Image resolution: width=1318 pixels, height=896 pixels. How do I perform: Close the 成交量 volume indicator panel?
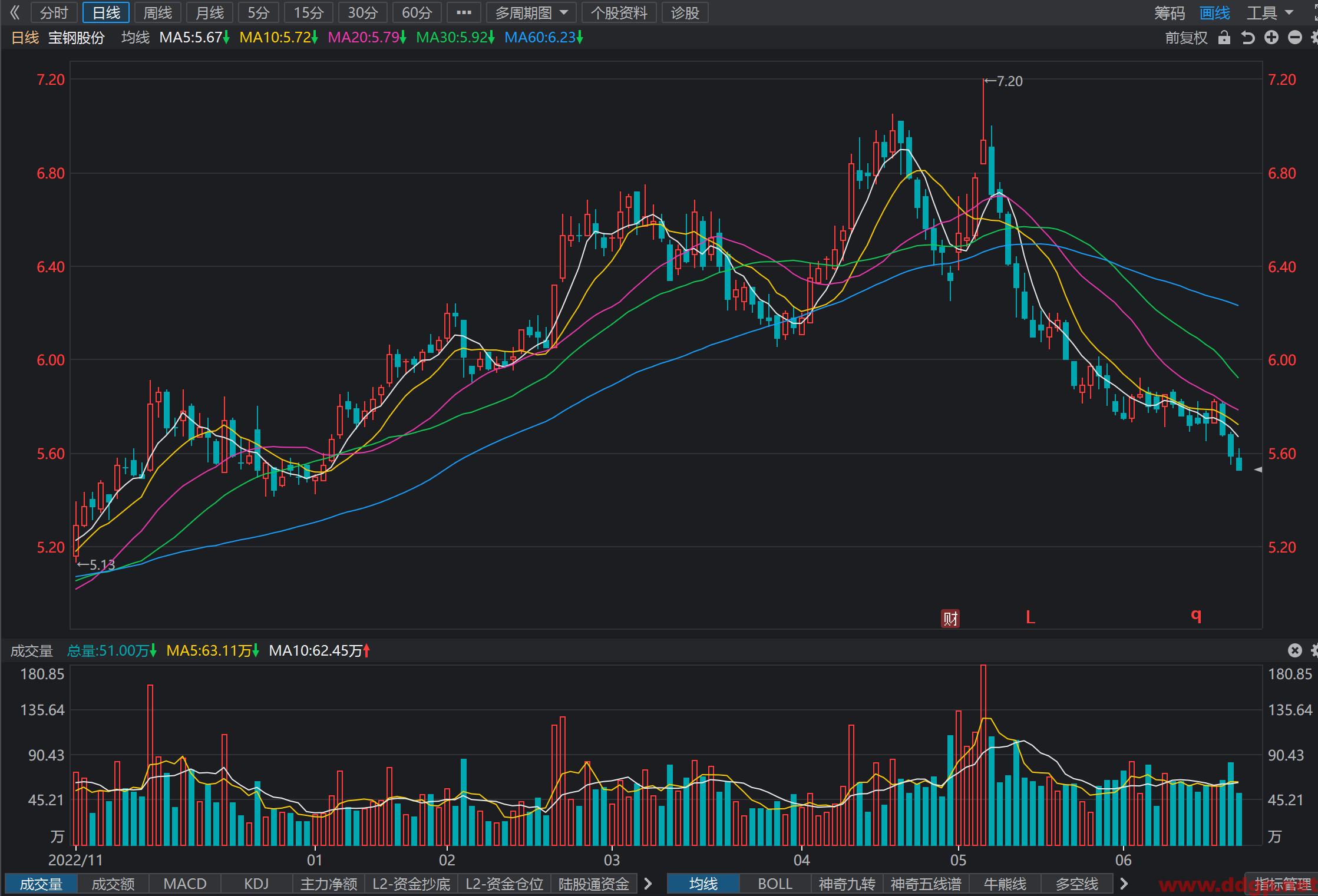[x=1294, y=650]
